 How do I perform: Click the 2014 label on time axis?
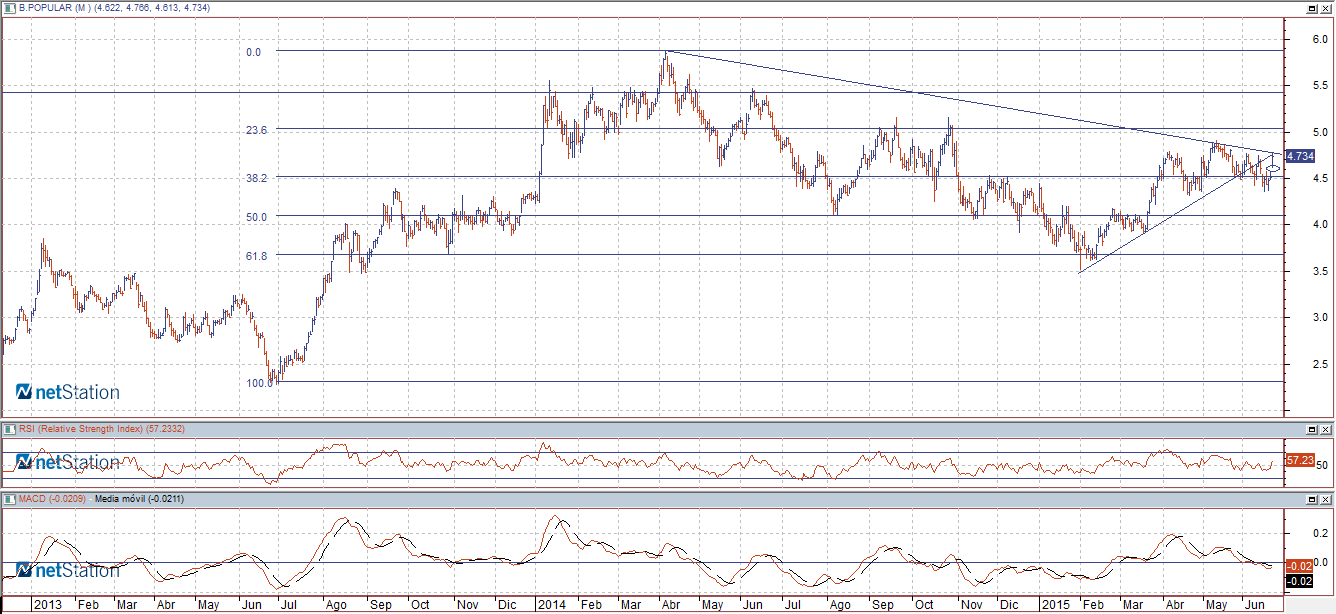coord(551,605)
